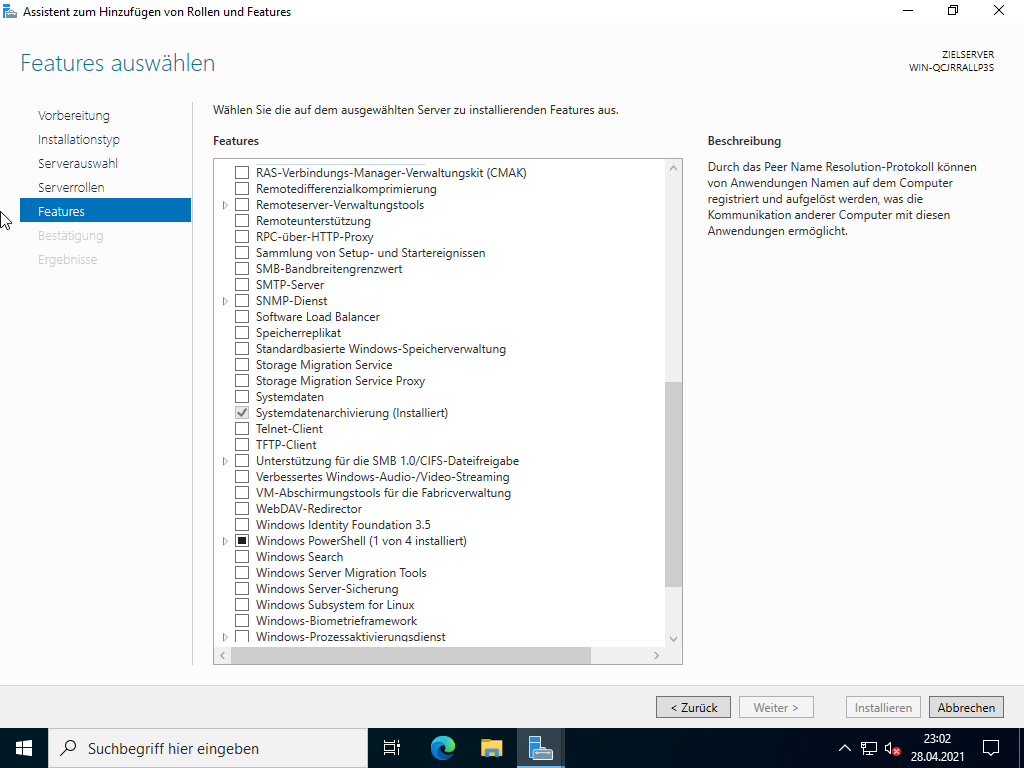Enable the Telnet-Client checkbox
1024x768 pixels.
(x=242, y=429)
